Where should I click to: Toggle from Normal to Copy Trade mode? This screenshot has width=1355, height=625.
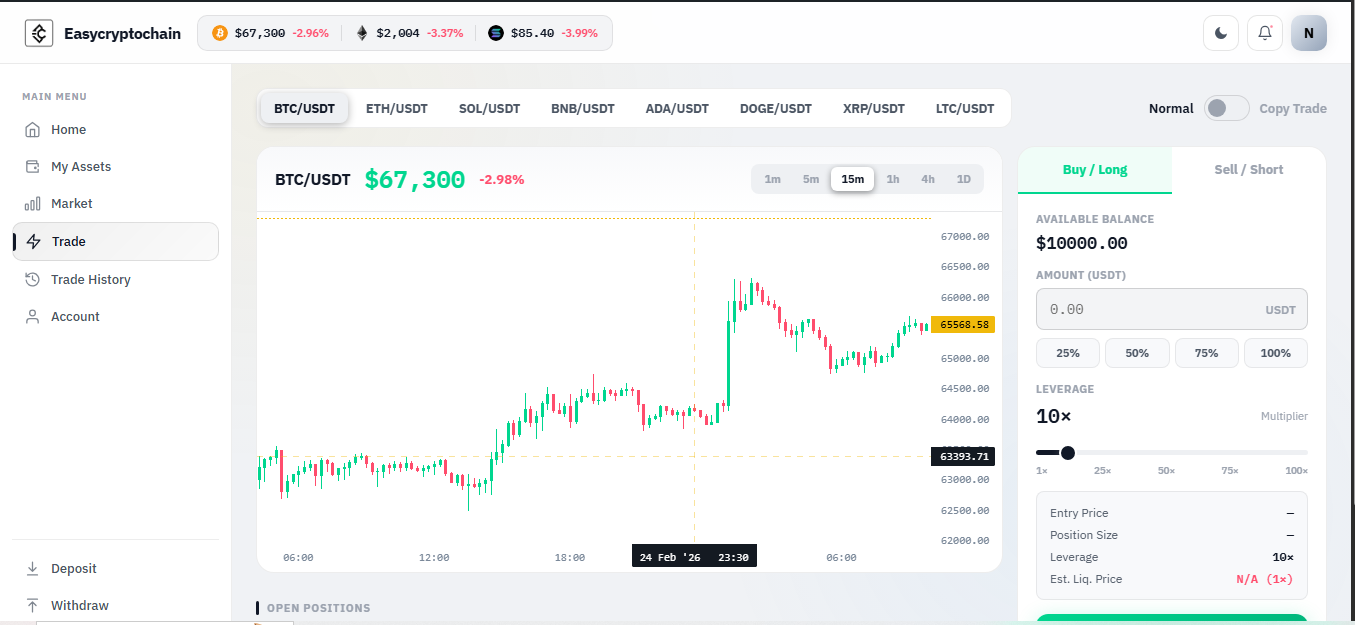pyautogui.click(x=1226, y=107)
